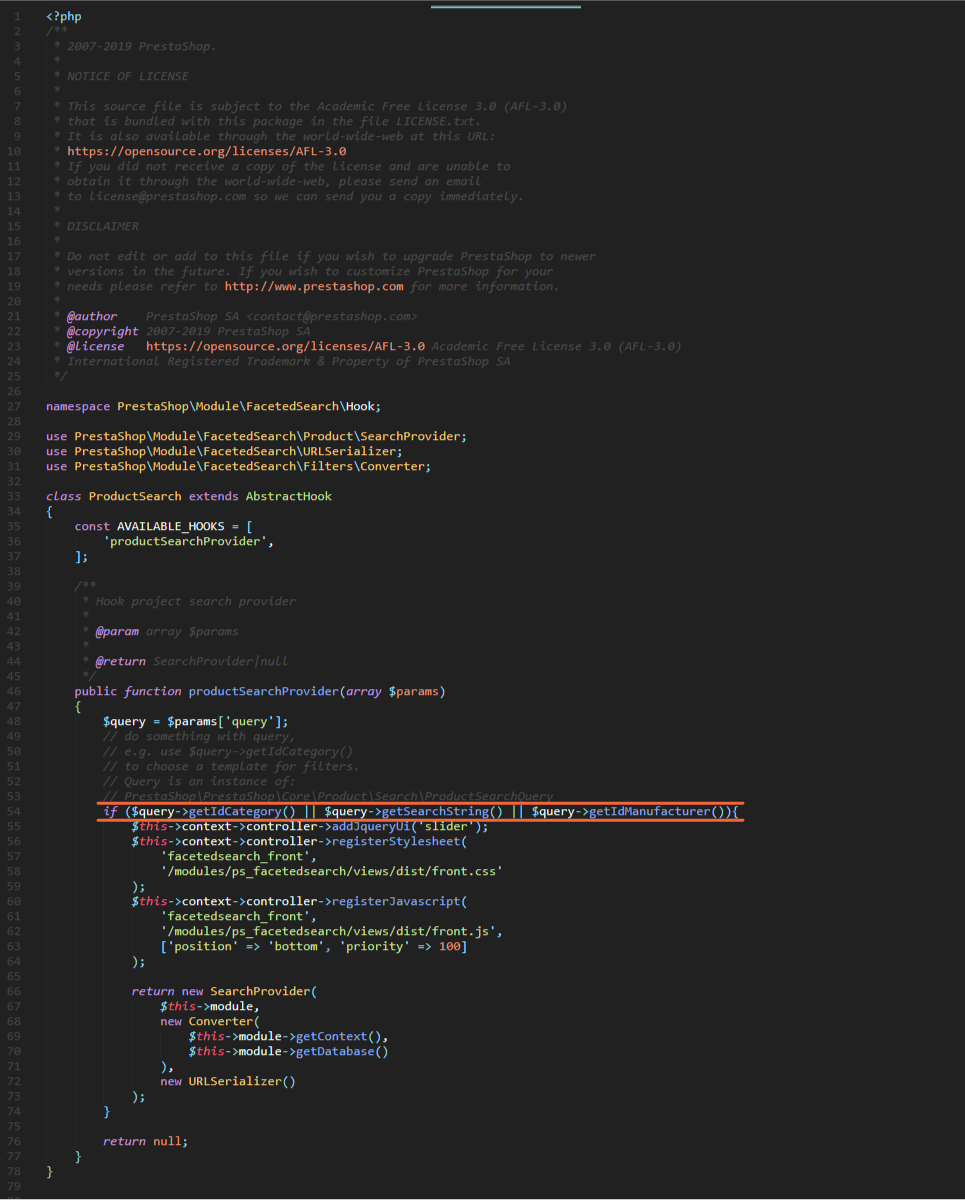Place cursor on the '/modules/ps_facetedsearch/views/dist/front.css' string

331,871
